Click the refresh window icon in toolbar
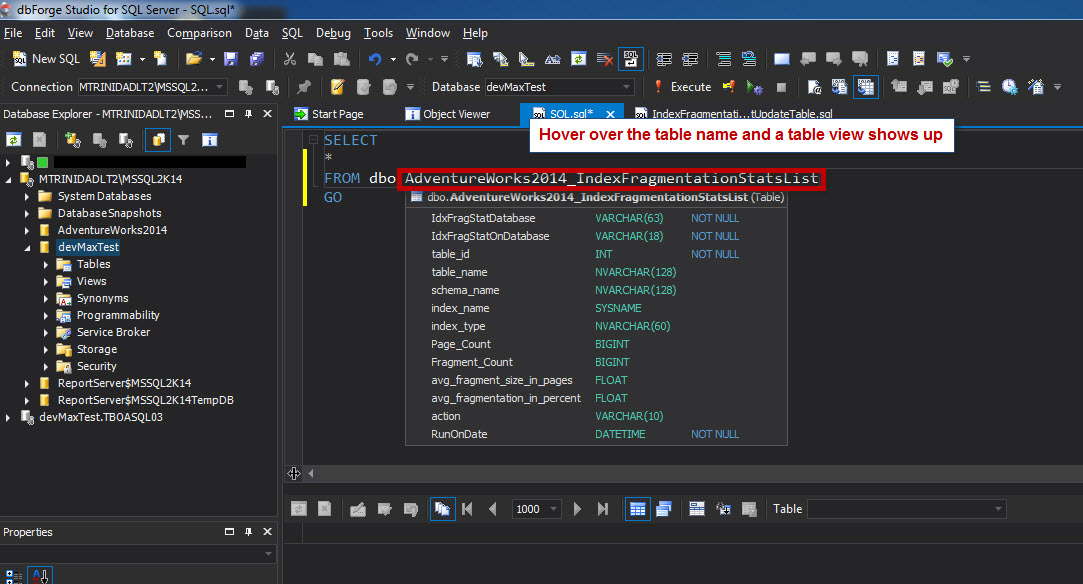The width and height of the screenshot is (1083, 584). [579, 59]
